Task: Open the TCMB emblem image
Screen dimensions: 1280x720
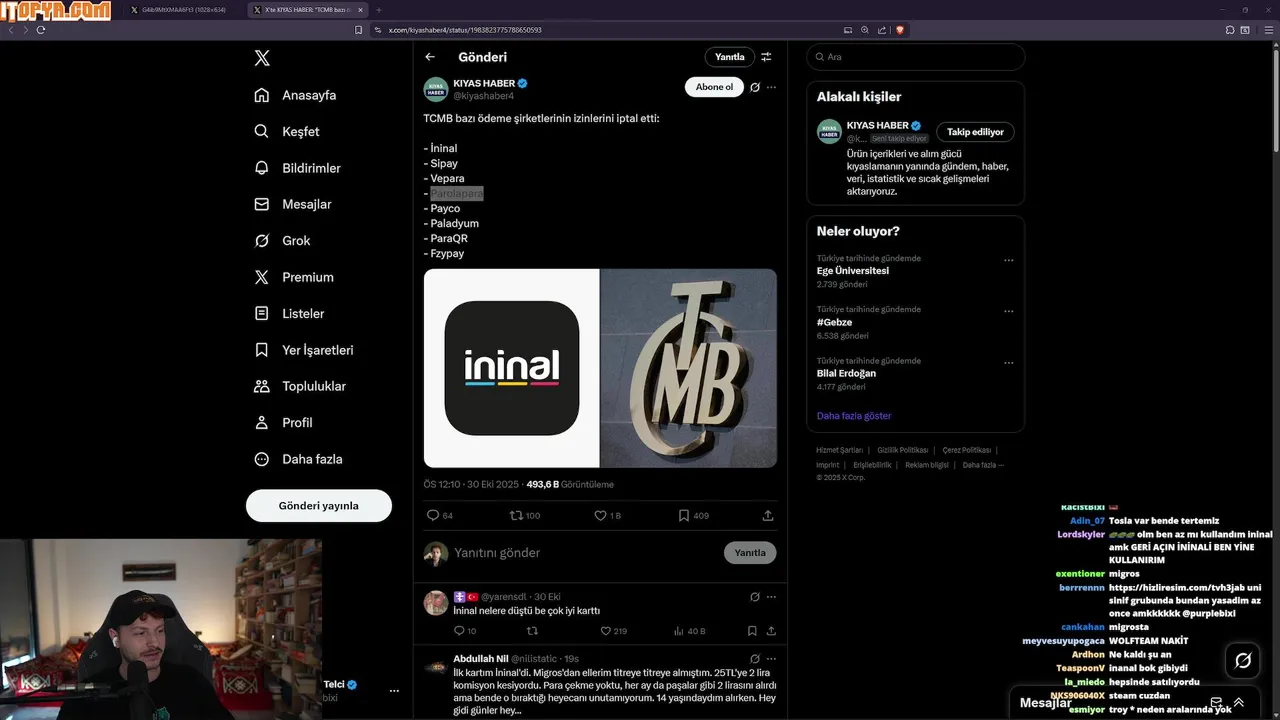Action: (689, 368)
